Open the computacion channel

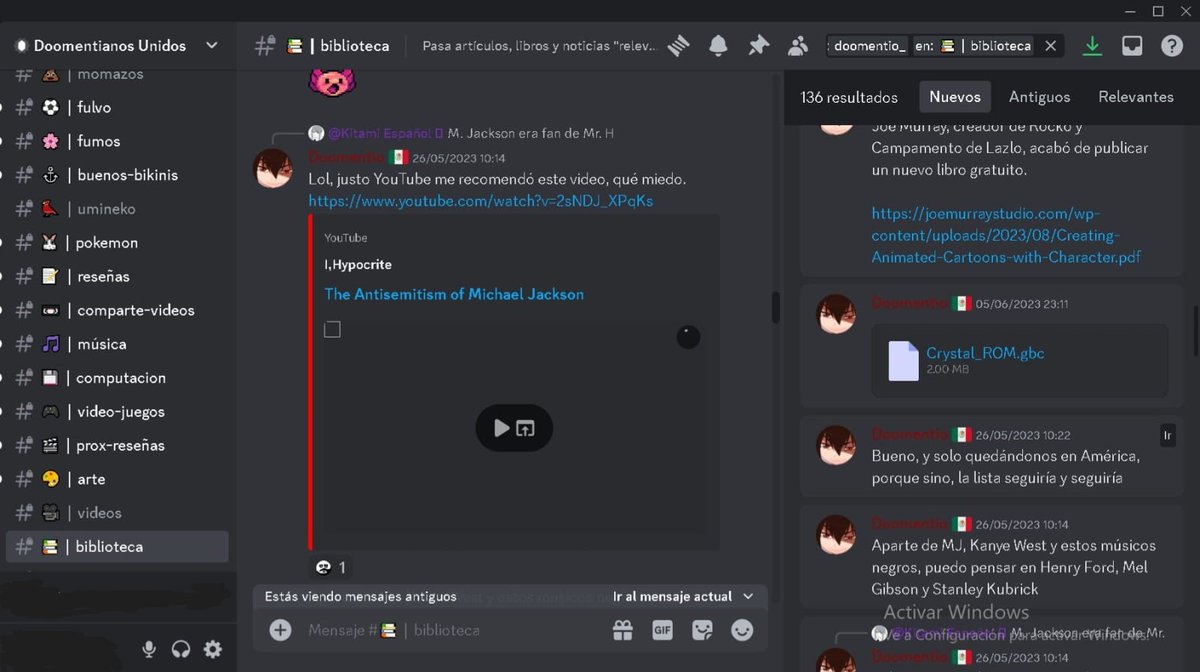115,378
